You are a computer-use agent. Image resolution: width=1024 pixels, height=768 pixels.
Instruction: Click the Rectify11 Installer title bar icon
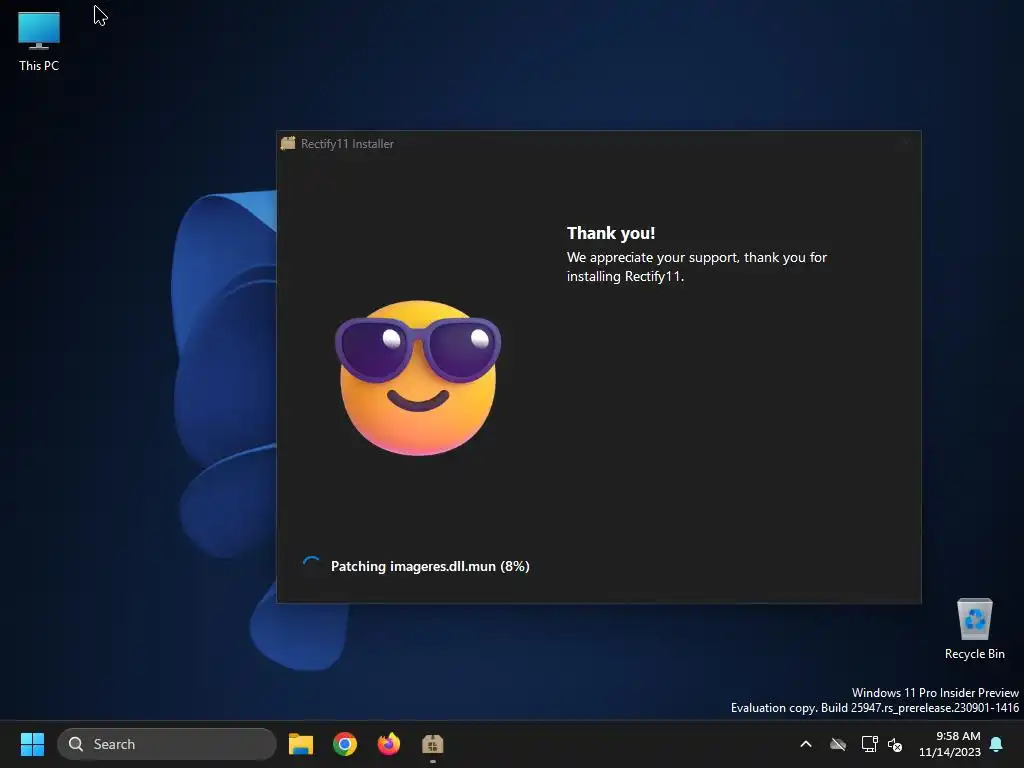tap(288, 143)
